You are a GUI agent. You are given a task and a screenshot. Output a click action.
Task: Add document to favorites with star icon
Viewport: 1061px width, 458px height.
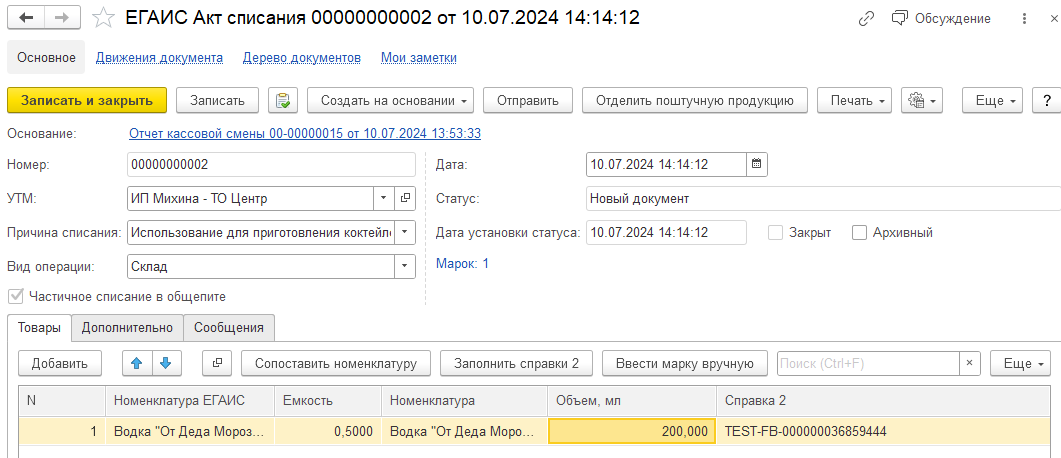point(103,18)
